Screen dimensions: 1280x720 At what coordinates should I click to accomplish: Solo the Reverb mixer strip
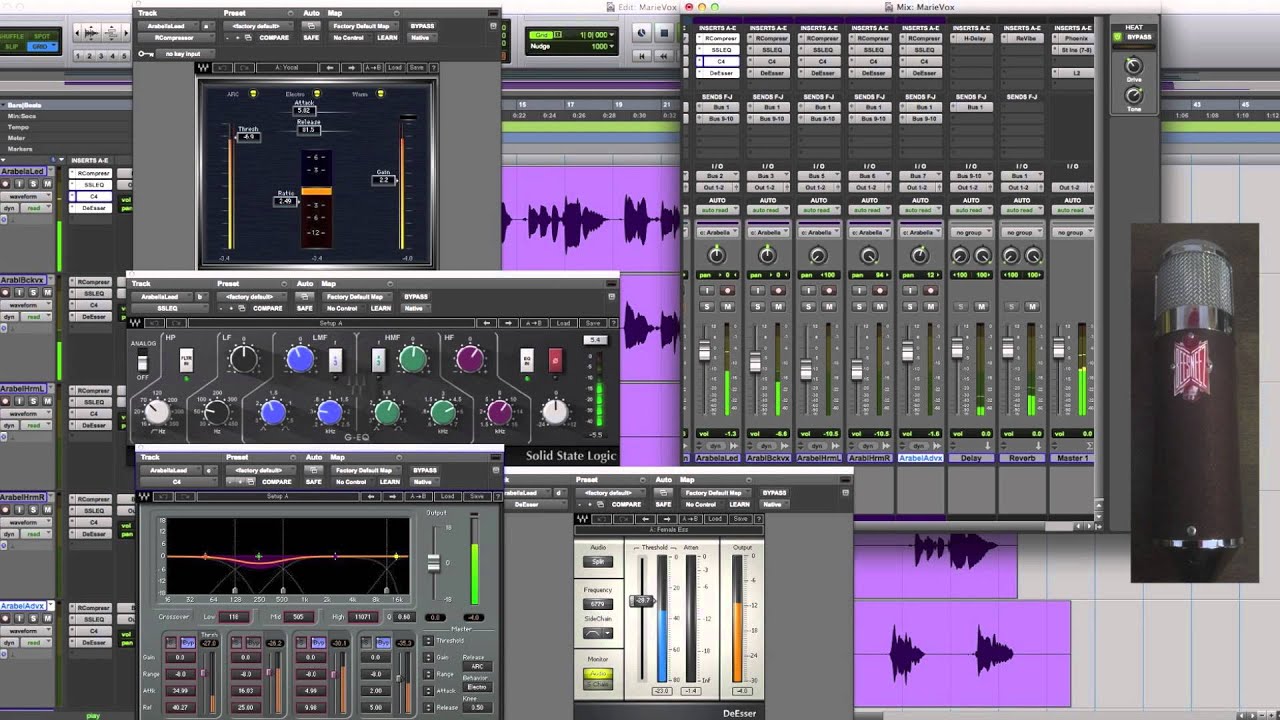coord(1010,306)
